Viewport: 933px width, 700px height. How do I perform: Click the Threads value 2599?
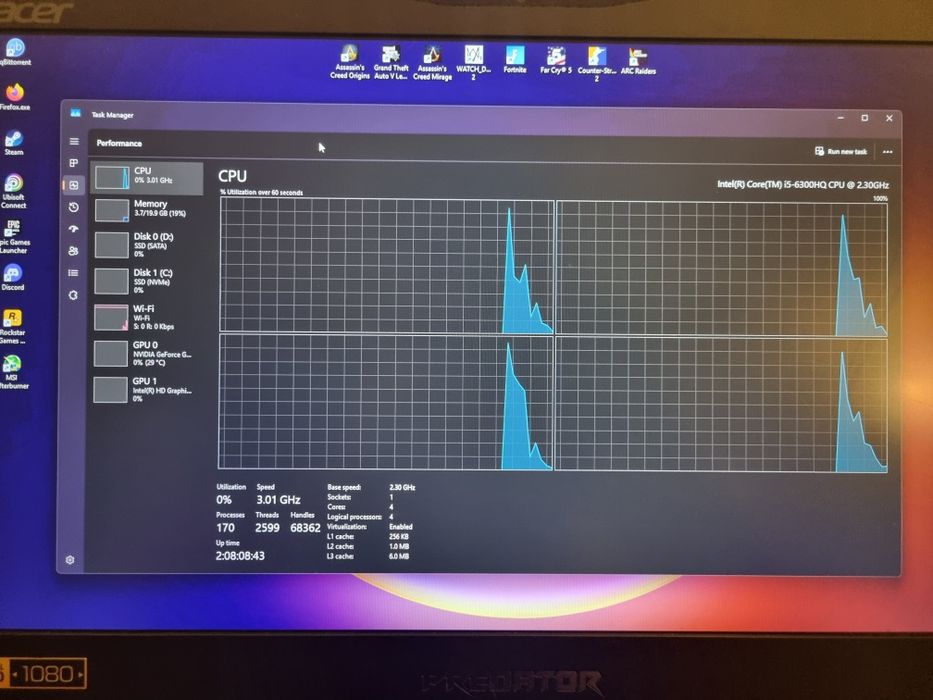point(267,527)
